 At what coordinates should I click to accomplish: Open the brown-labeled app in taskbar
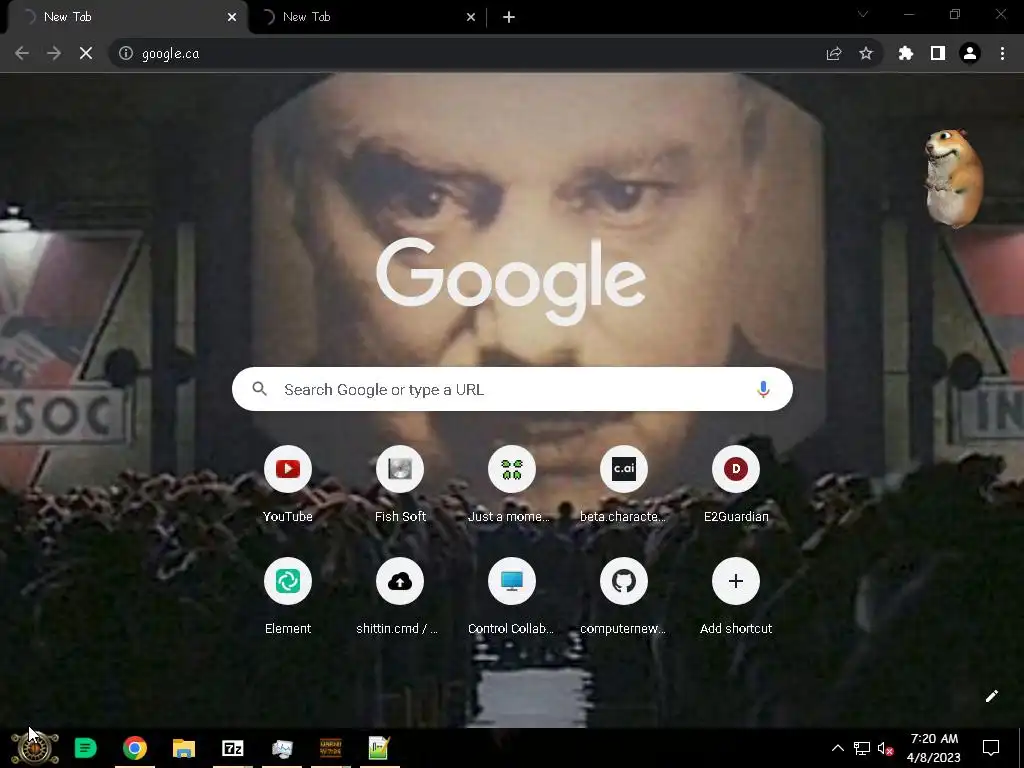[x=331, y=748]
